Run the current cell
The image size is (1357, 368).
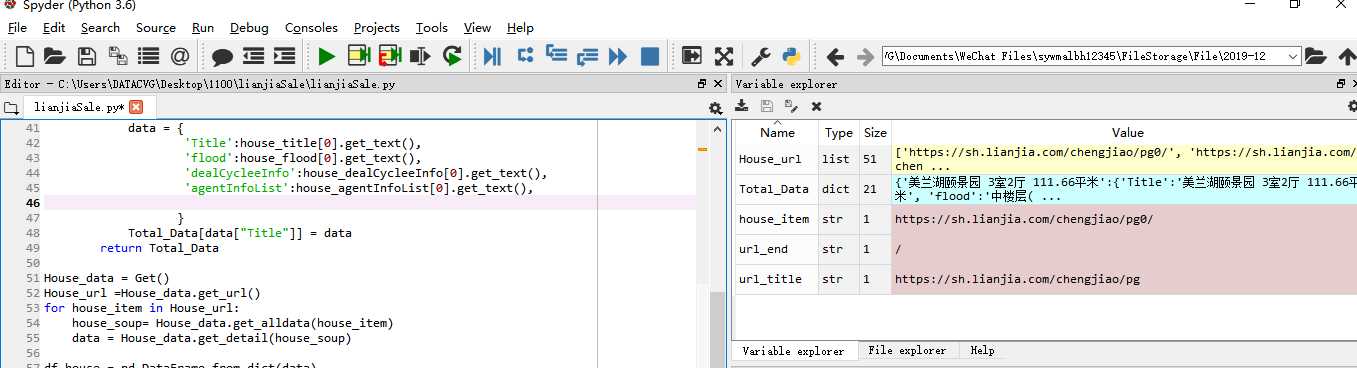(358, 56)
